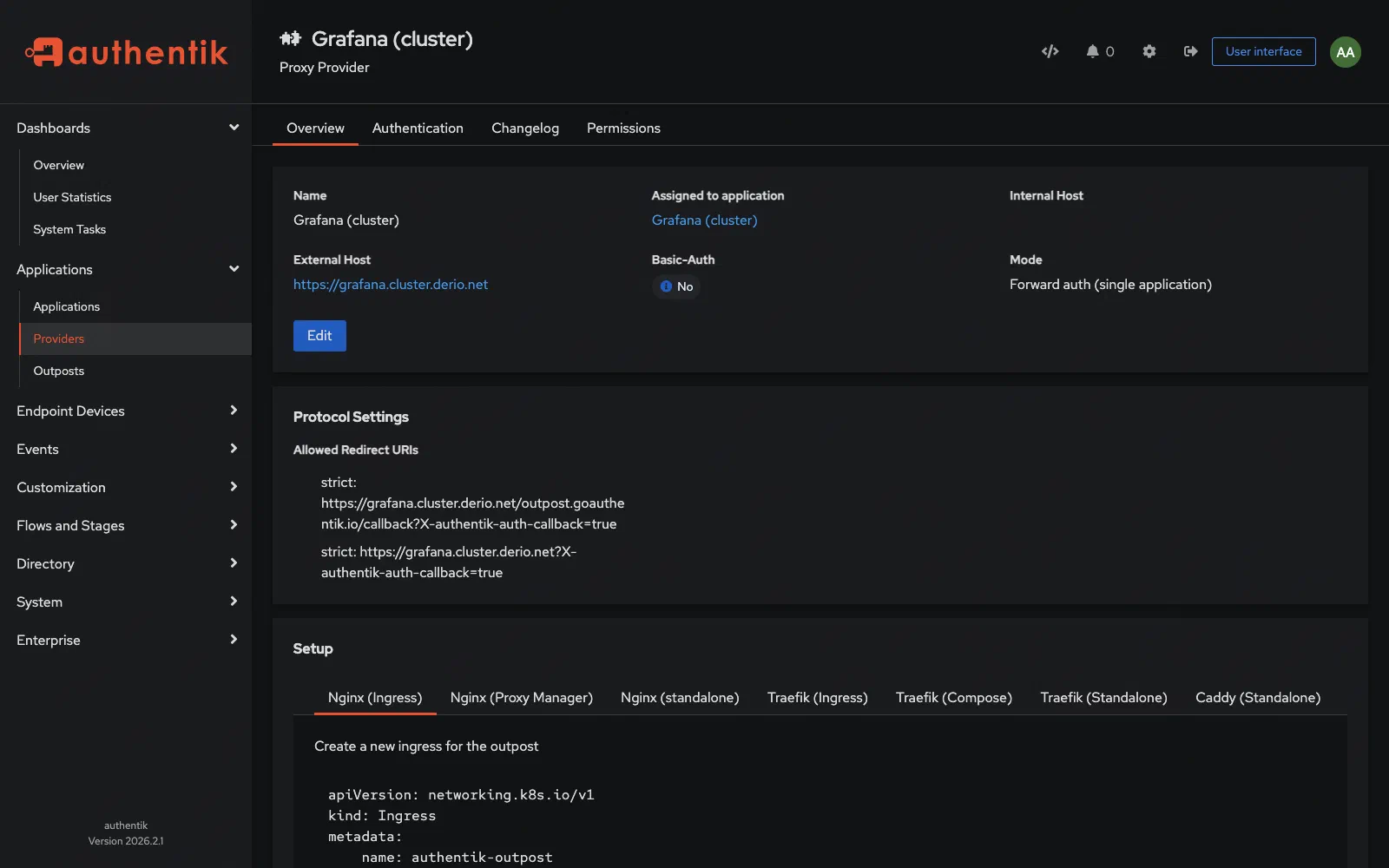The height and width of the screenshot is (868, 1389).
Task: Switch to the Changelog tab
Action: pos(525,128)
